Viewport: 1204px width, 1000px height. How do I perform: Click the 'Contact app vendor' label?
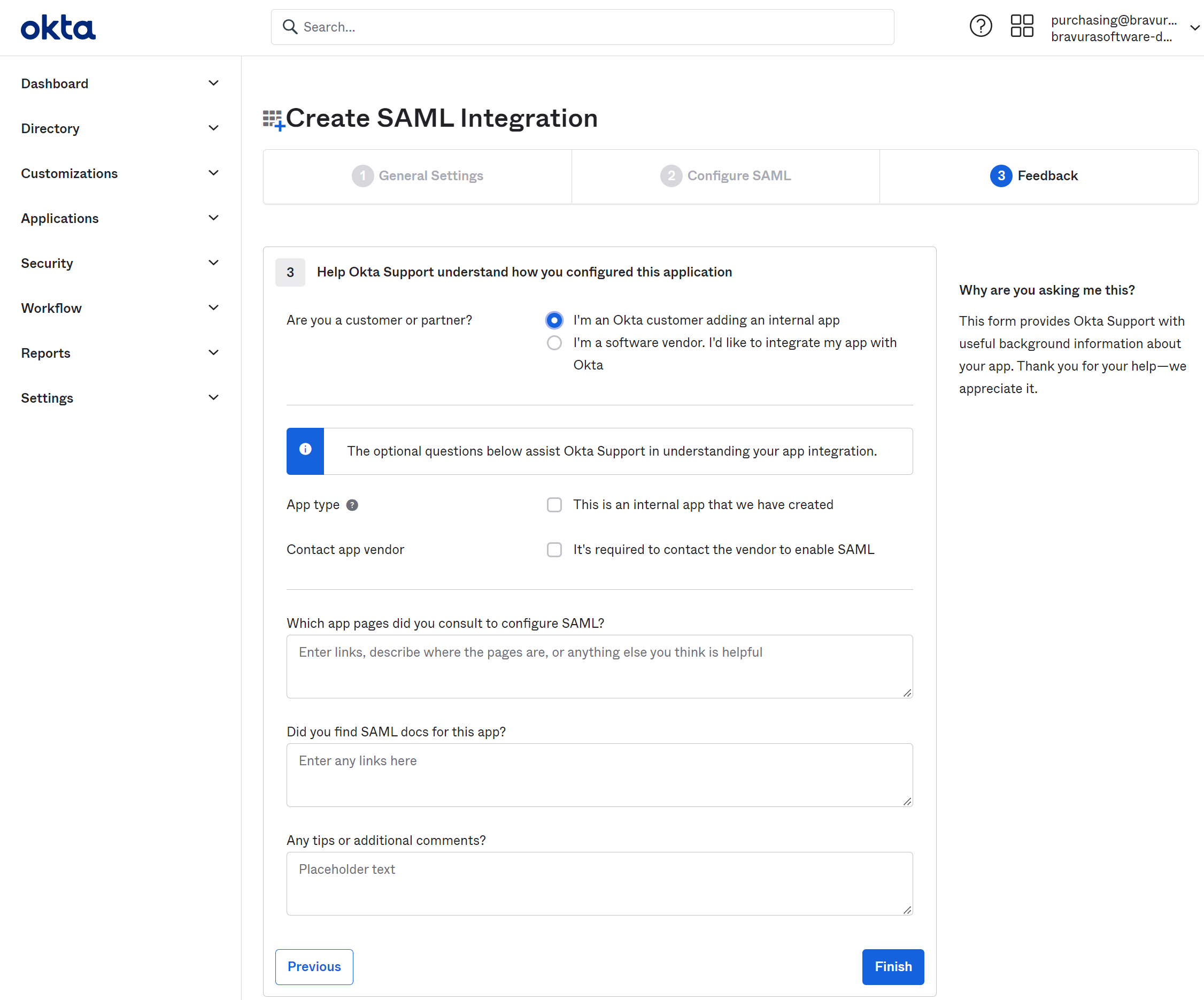point(345,549)
